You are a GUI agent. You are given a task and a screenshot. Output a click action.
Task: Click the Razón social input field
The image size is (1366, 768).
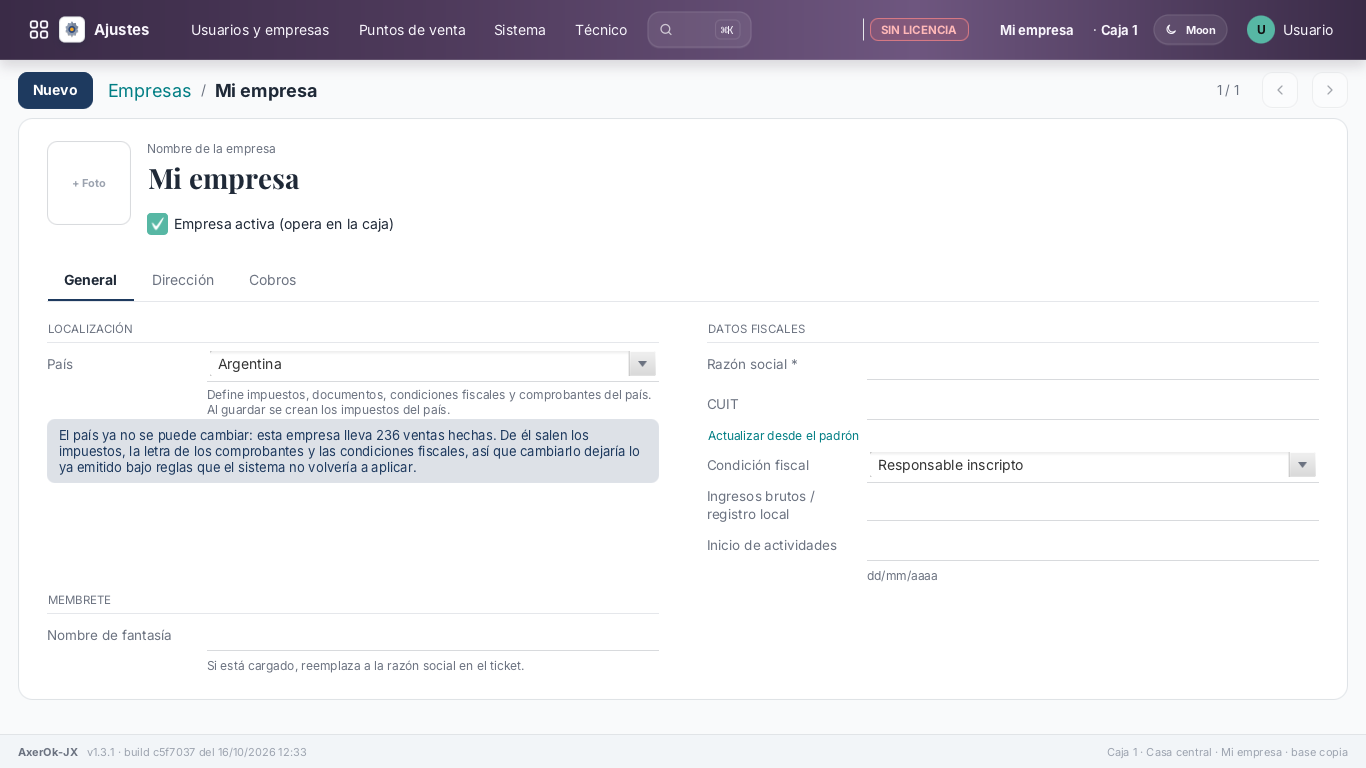1093,365
